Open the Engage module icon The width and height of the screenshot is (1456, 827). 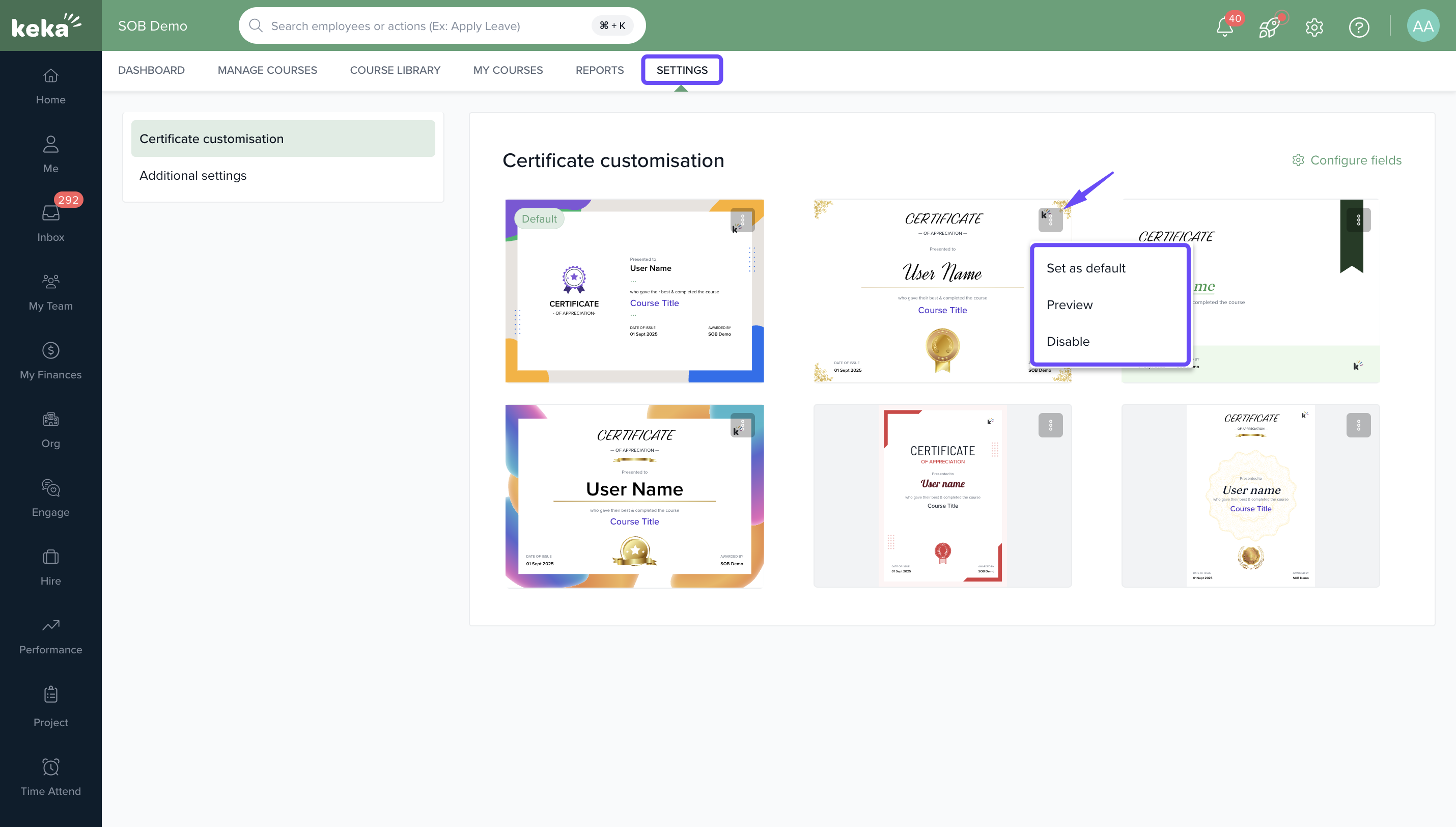[50, 498]
